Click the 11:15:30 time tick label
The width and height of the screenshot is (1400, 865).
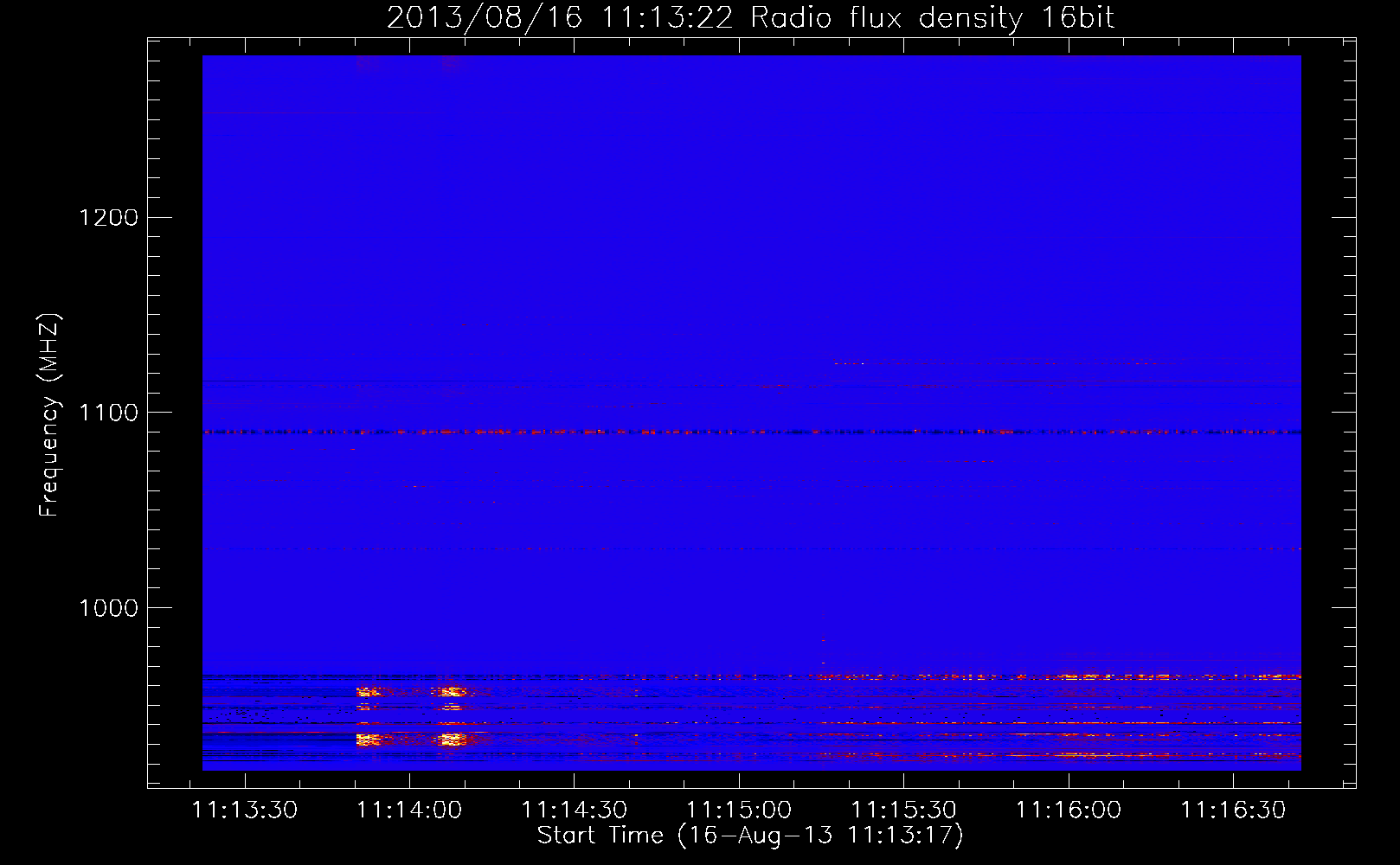[903, 811]
